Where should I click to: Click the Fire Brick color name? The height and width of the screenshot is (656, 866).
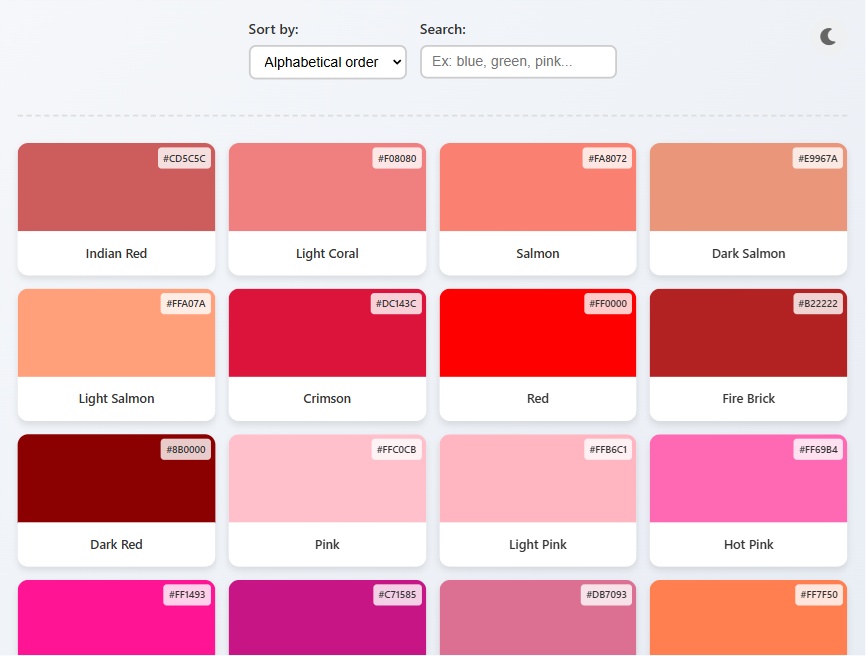[x=748, y=398]
